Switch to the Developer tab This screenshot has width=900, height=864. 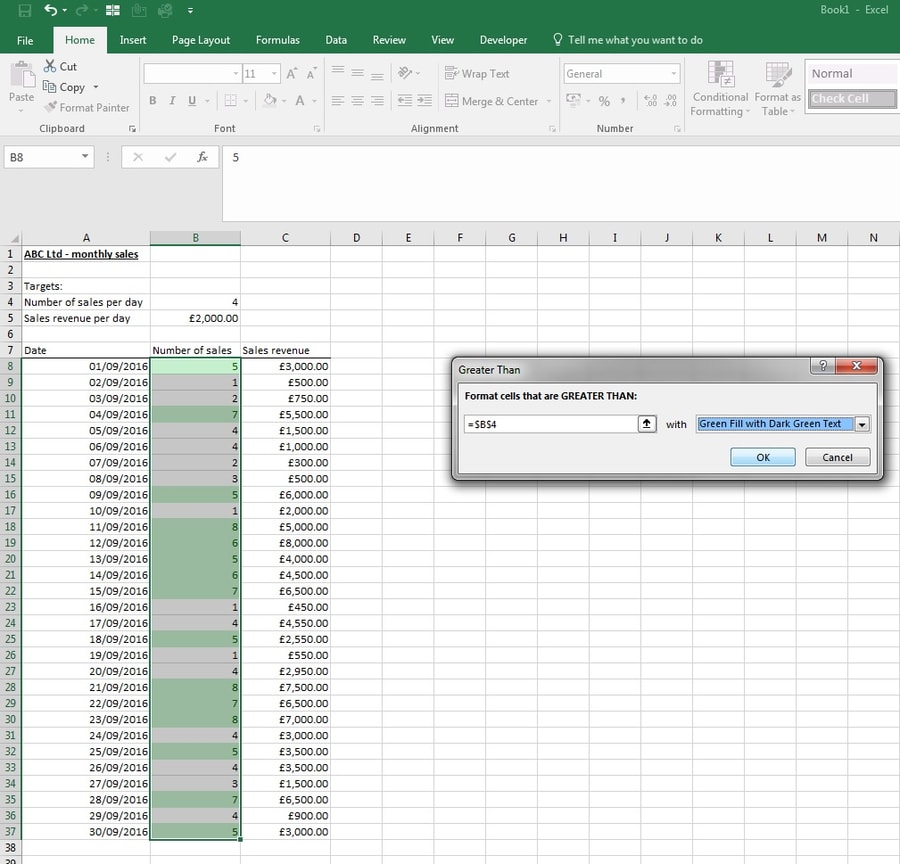pos(503,40)
